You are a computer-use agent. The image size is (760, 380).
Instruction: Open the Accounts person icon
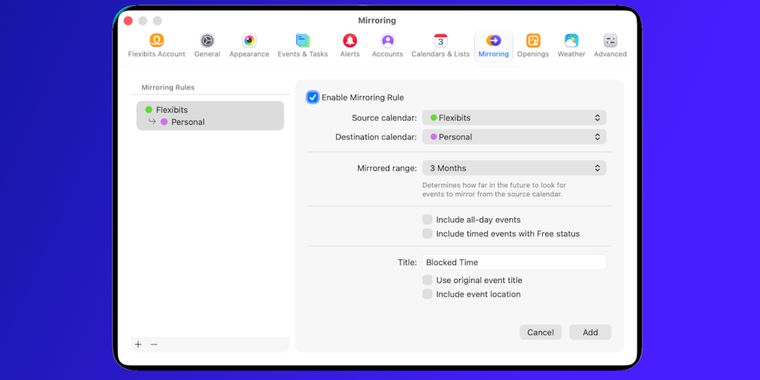(387, 40)
